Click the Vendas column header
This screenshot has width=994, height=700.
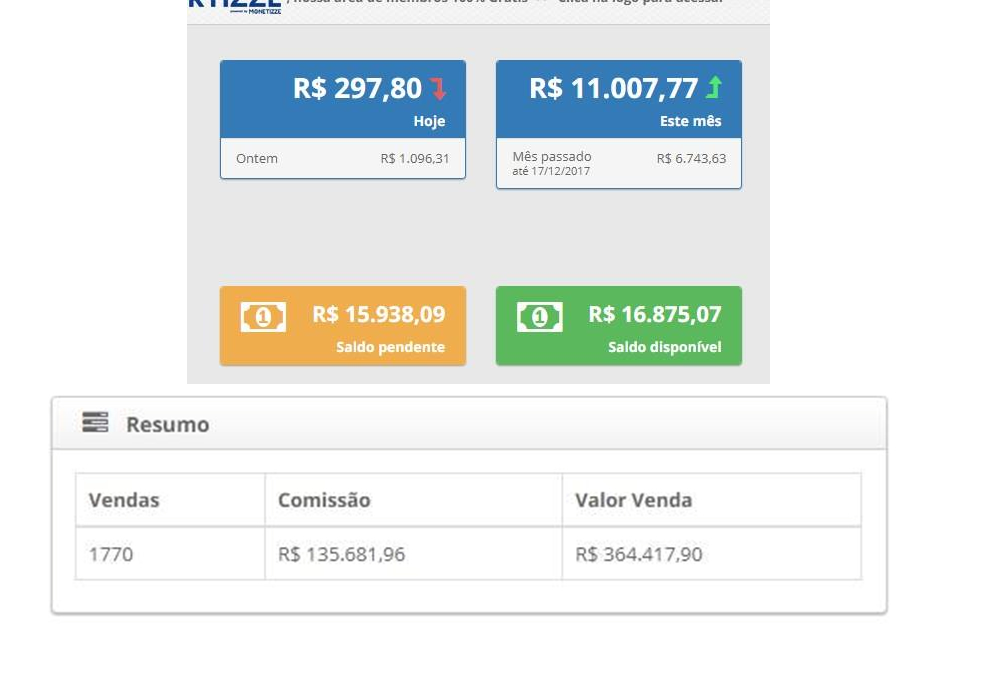click(x=171, y=500)
